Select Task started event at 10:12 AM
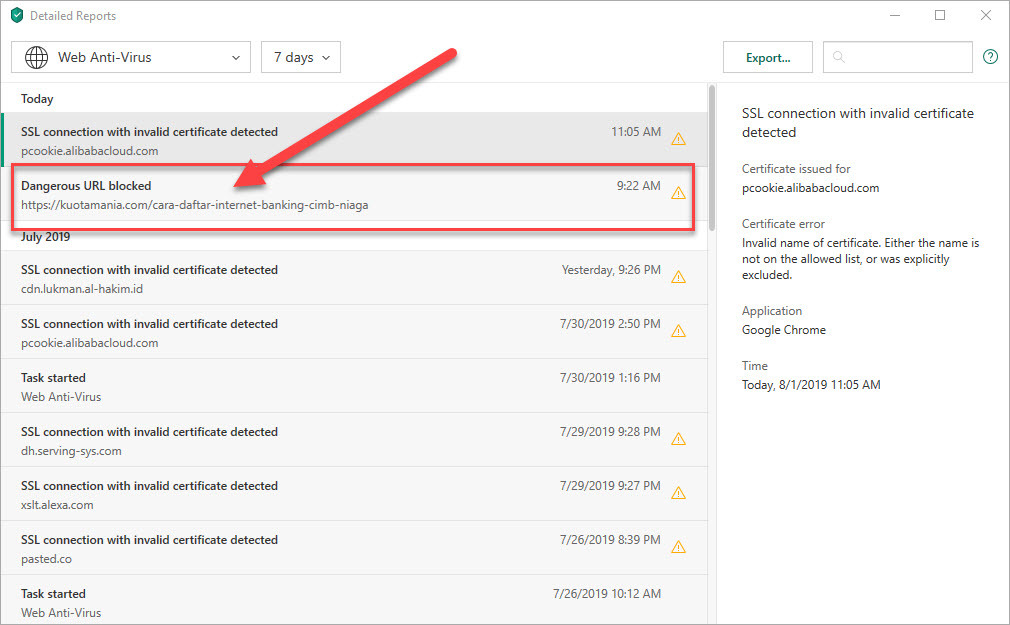 click(x=300, y=602)
